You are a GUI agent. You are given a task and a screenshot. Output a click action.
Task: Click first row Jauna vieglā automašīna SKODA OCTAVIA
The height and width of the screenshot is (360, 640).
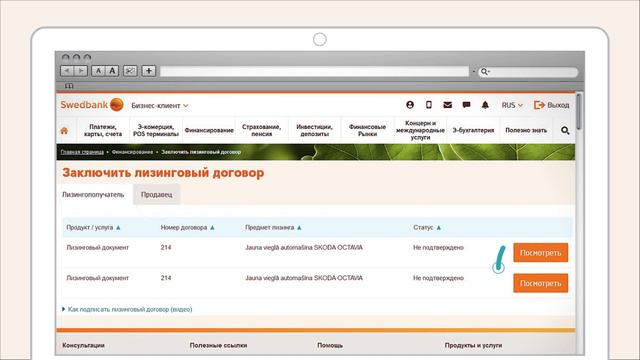304,247
